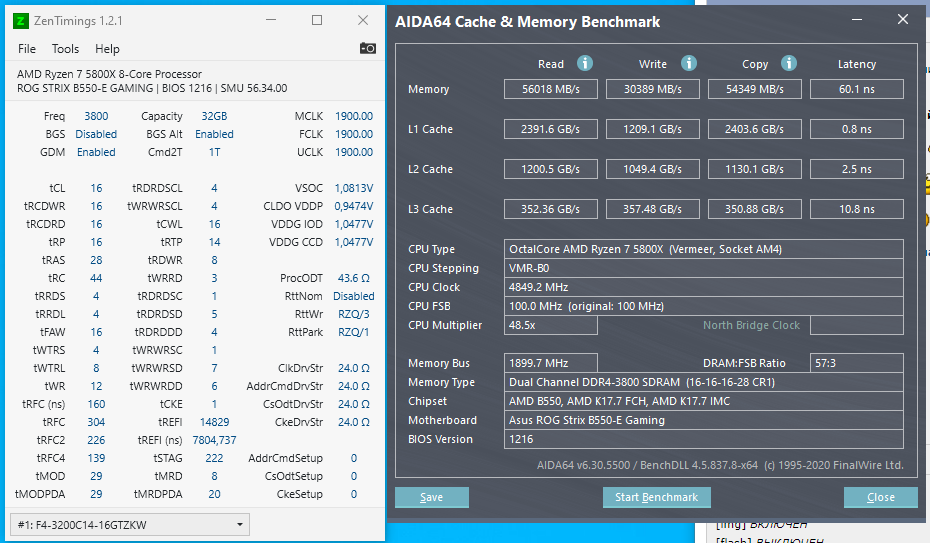Image resolution: width=930 pixels, height=543 pixels.
Task: Click the empty North Bridge Clock field
Action: (857, 325)
